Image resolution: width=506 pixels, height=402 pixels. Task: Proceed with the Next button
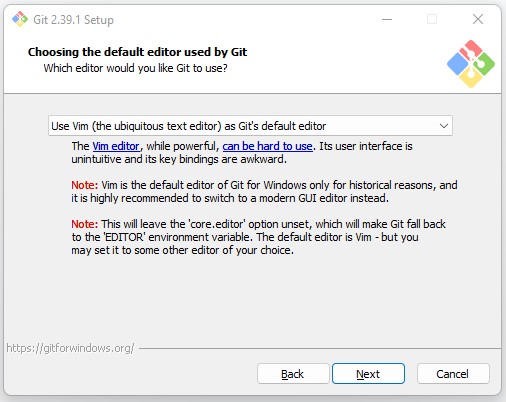coord(368,374)
